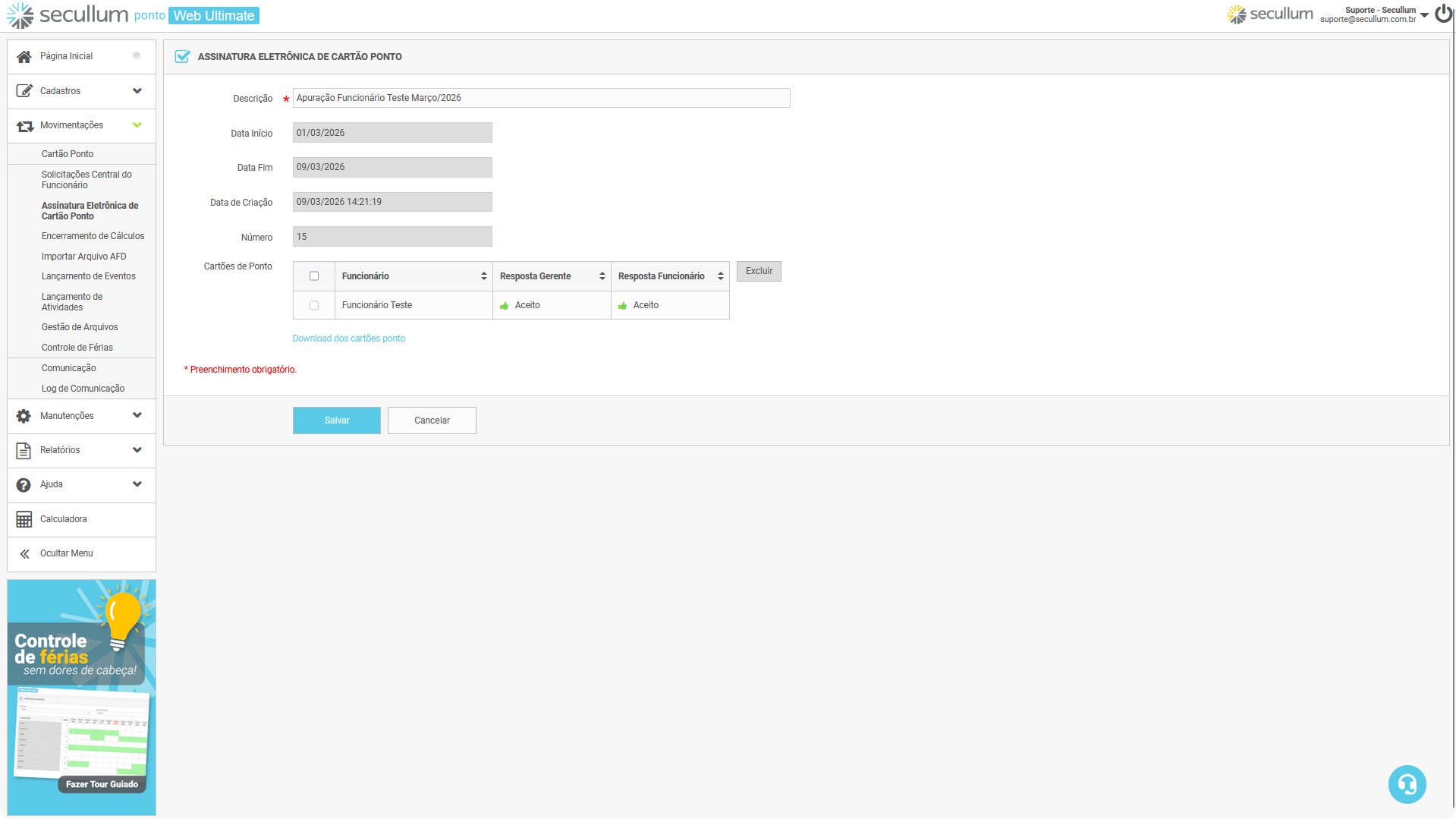The width and height of the screenshot is (1456, 819).
Task: Click the Relatórios document icon
Action: 24,451
